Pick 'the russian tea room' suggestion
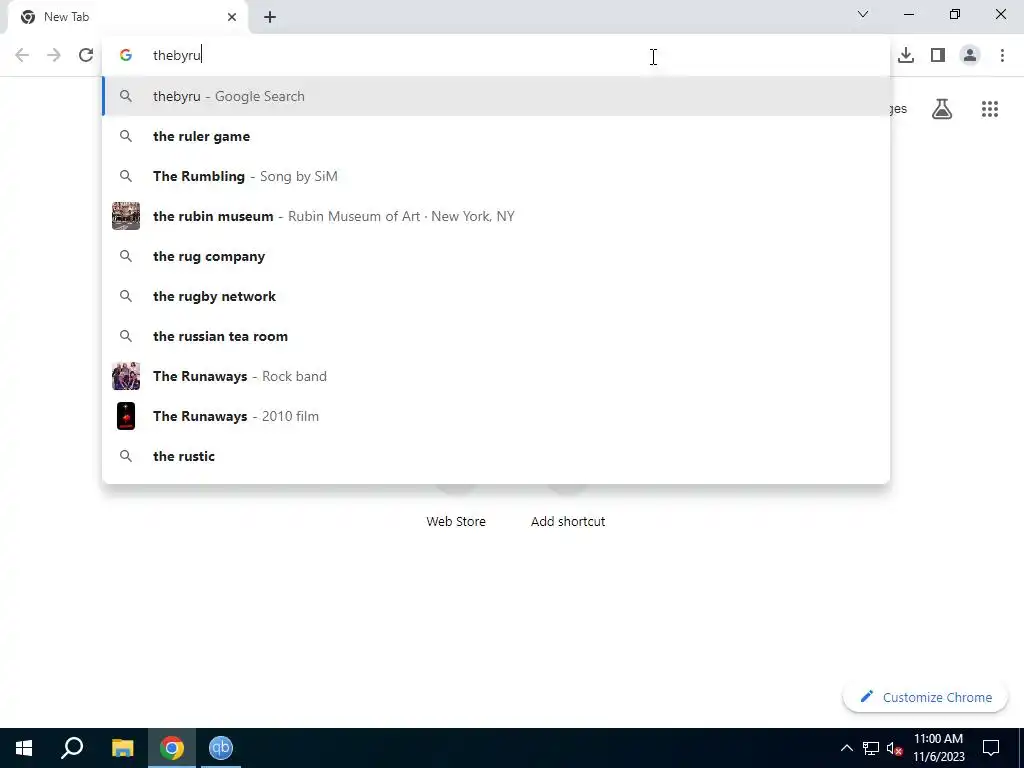Screen dimensions: 1024x768 click(x=496, y=336)
